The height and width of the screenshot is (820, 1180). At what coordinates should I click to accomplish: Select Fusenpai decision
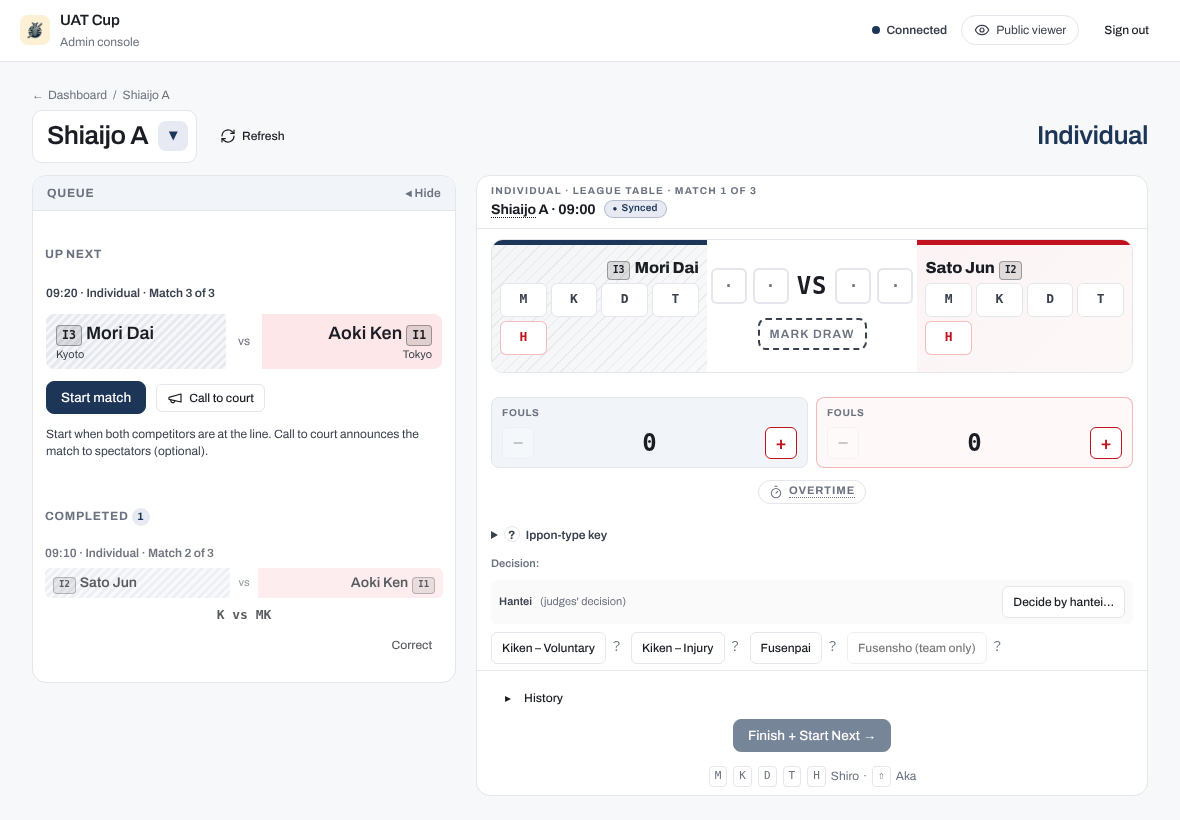(786, 648)
